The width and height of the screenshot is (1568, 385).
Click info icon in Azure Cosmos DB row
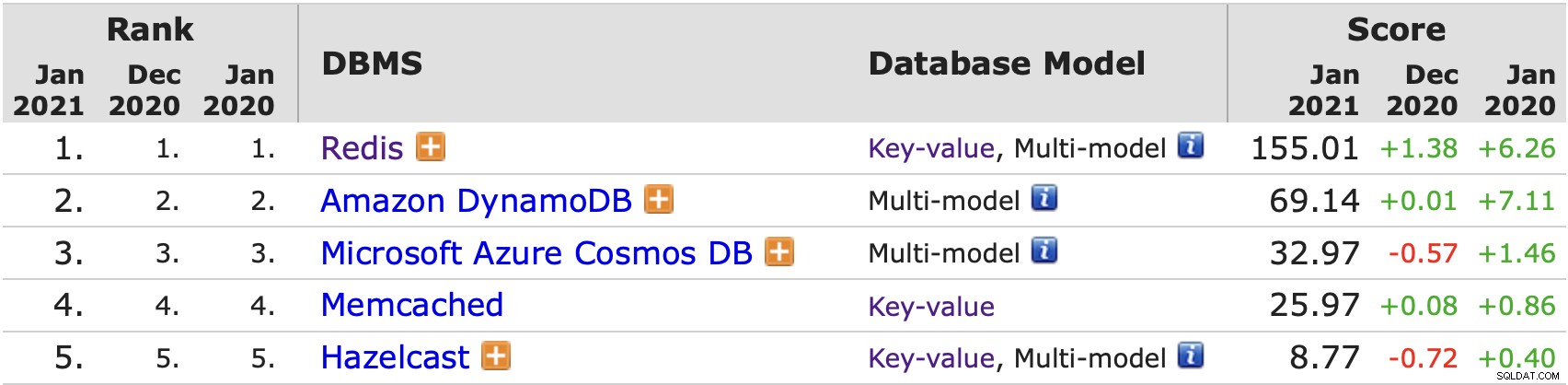[x=1044, y=251]
